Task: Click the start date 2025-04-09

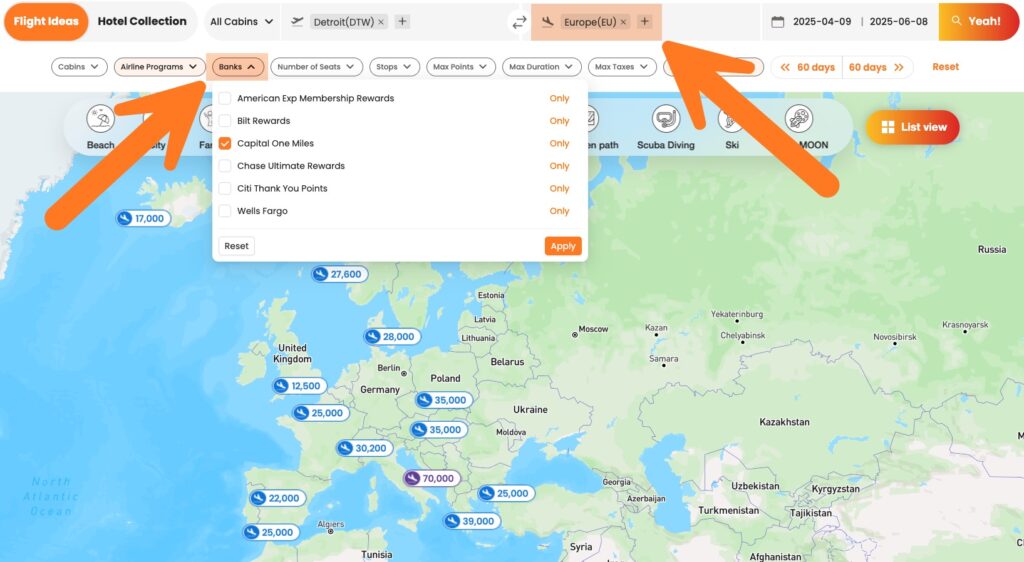Action: (822, 22)
